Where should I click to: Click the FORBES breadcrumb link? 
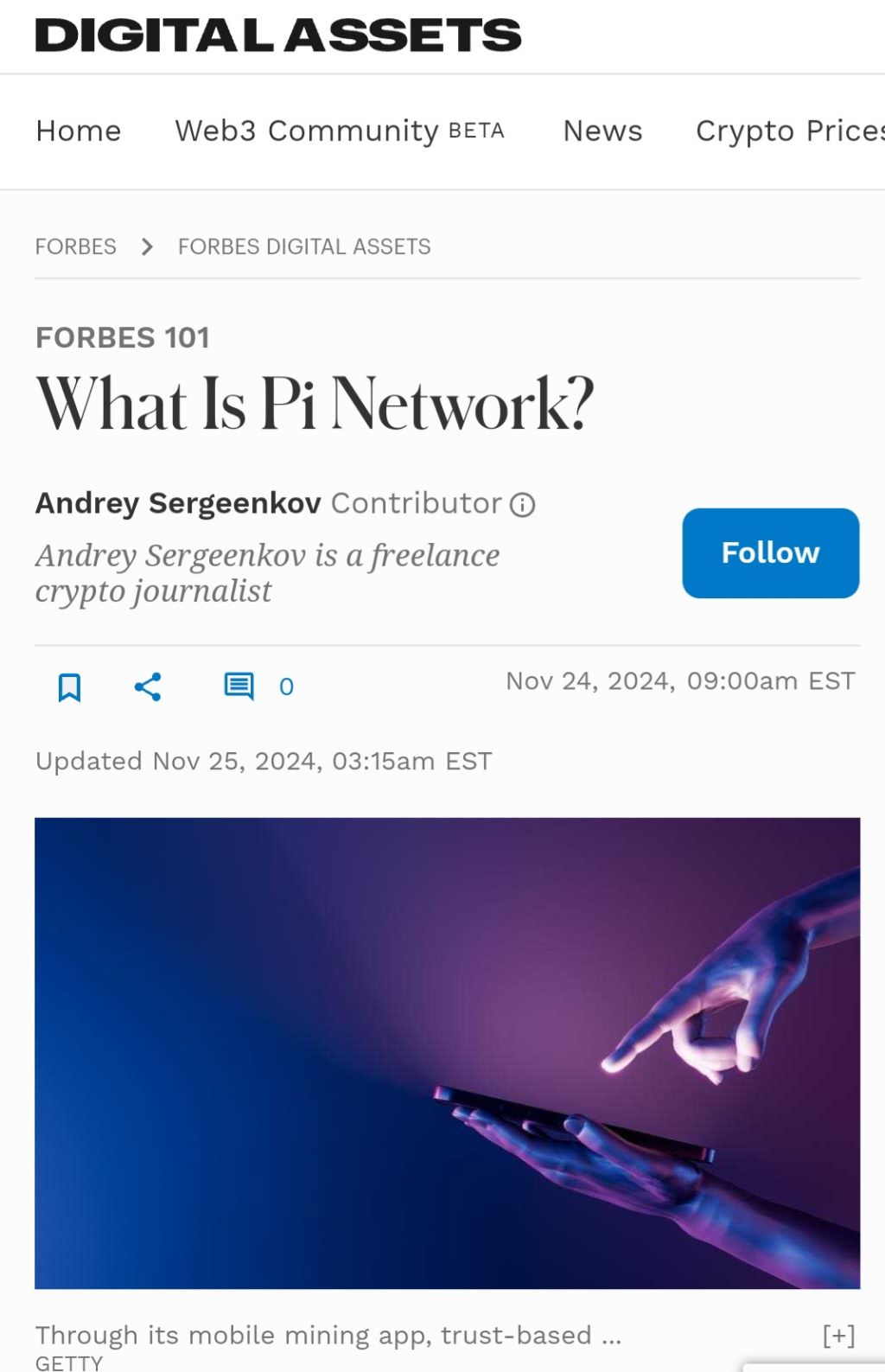76,247
